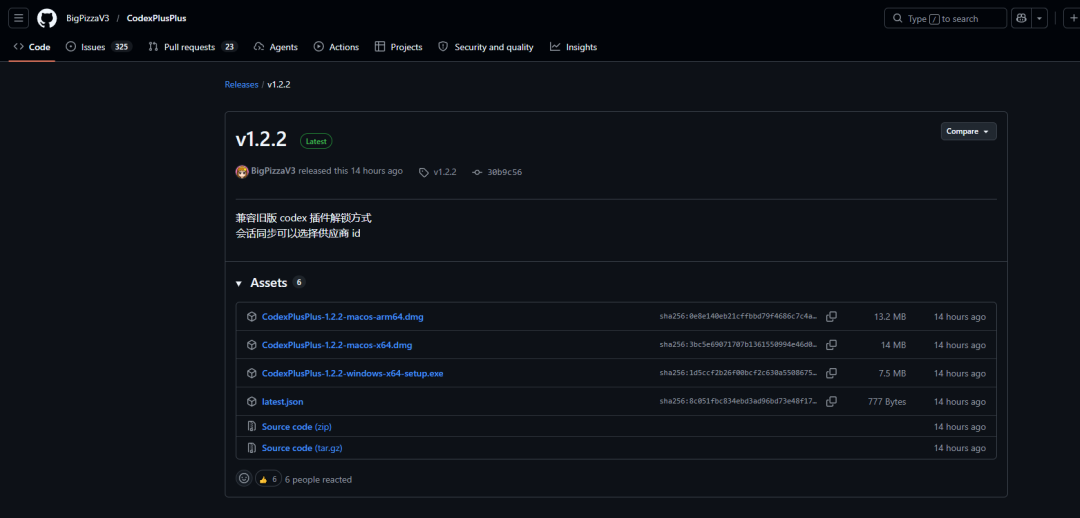Open the hamburger navigation menu

[19, 18]
